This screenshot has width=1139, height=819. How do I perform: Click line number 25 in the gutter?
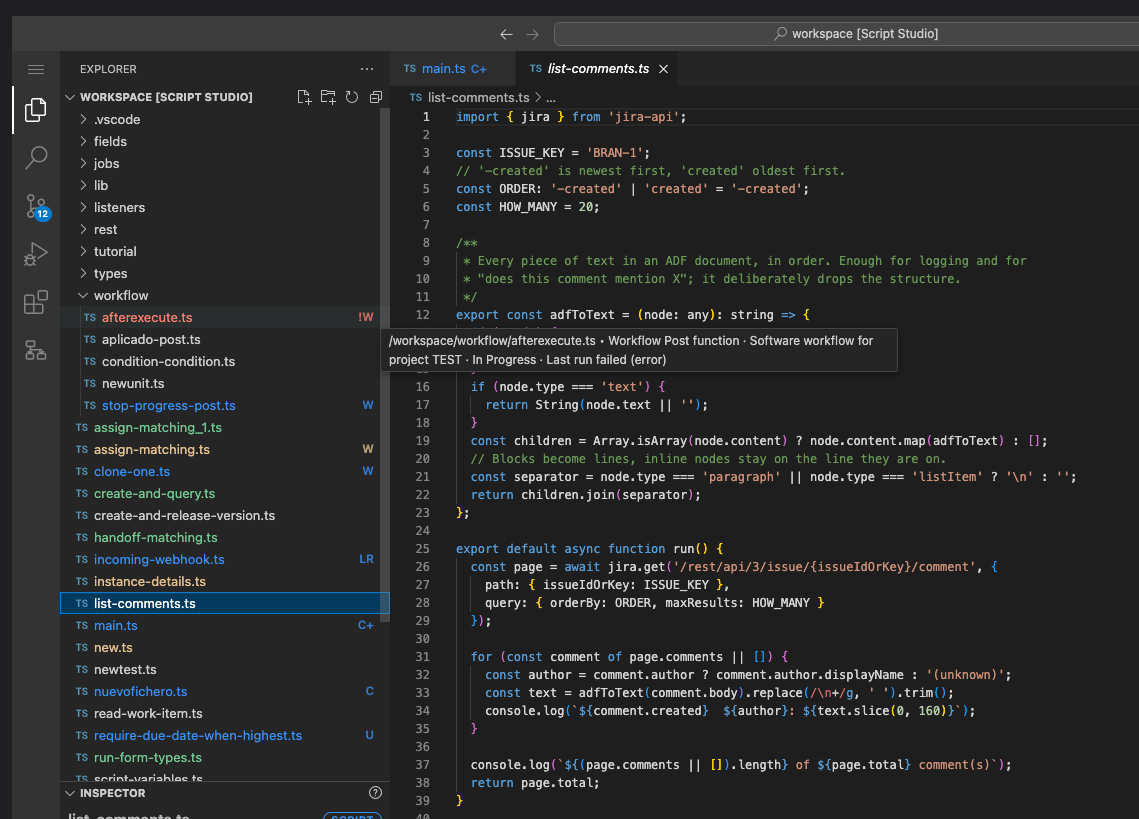pyautogui.click(x=422, y=549)
